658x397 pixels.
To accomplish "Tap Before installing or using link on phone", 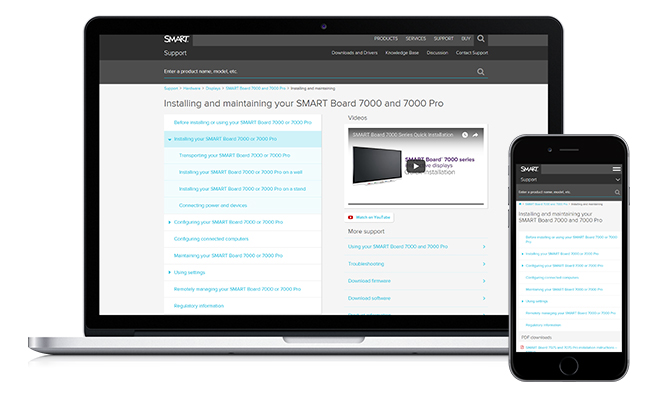I will [571, 240].
